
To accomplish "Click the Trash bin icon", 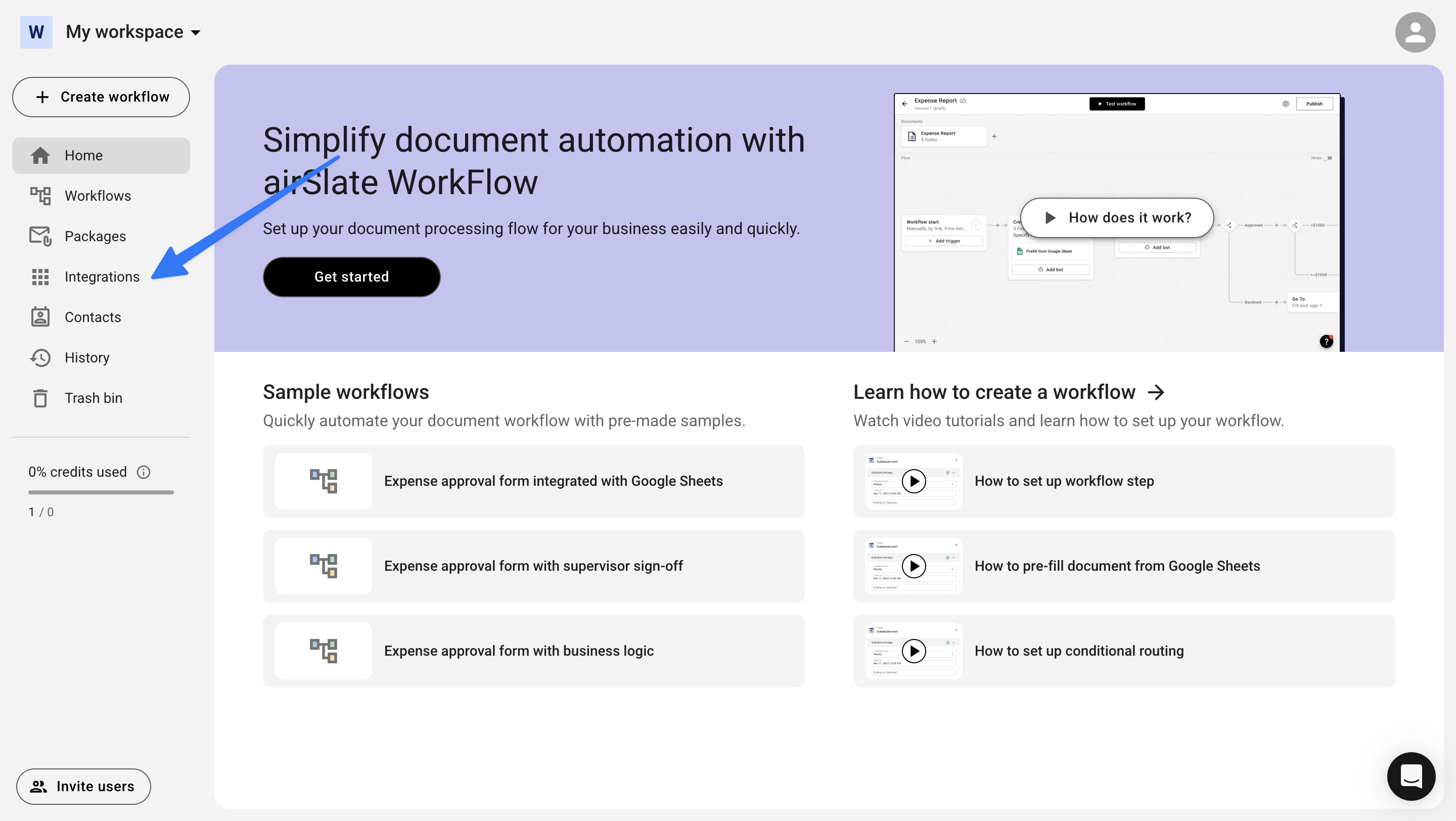I will (40, 398).
